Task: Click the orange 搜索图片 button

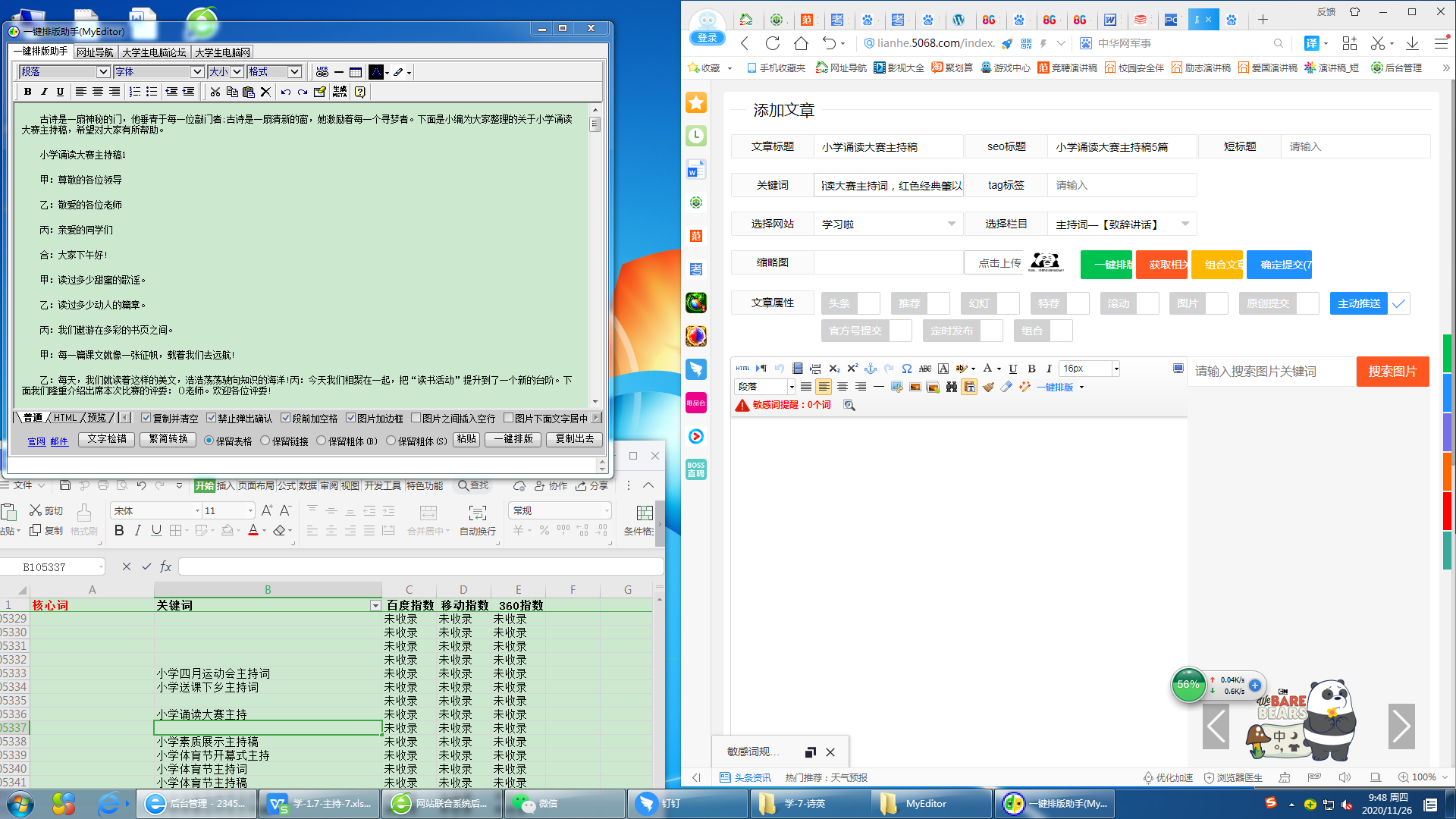Action: (x=1392, y=372)
